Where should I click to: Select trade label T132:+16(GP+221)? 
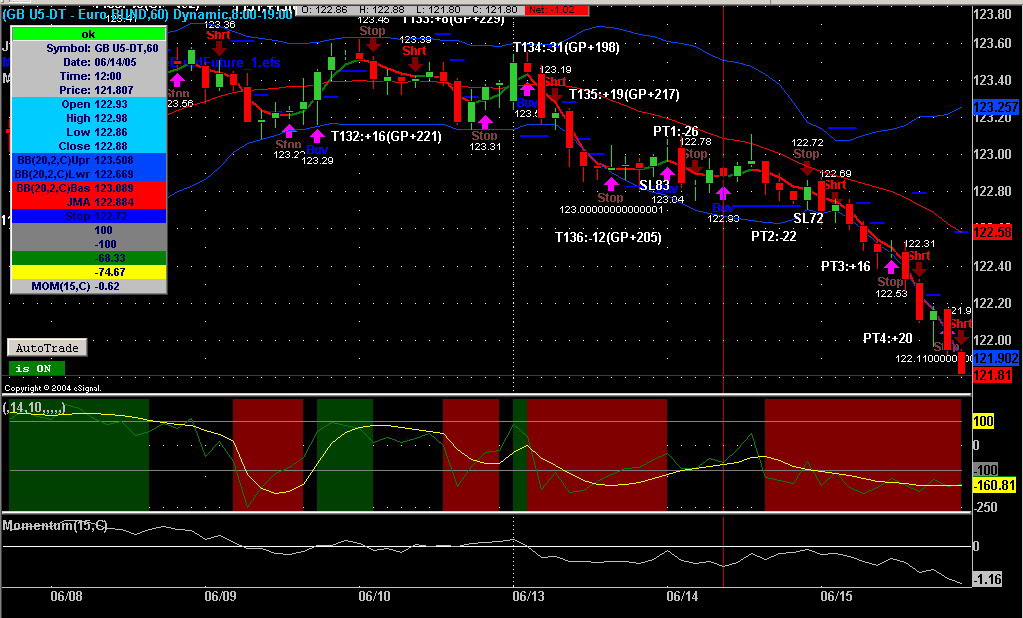pos(386,136)
